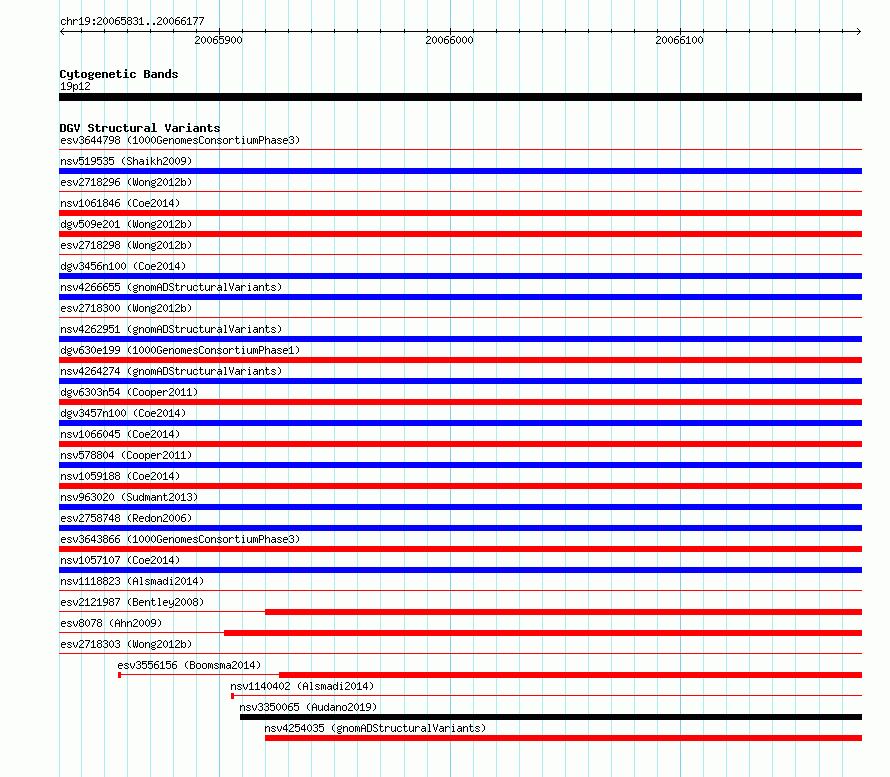Open variant dgv509e201 (Wong2012b)
Image resolution: width=890 pixels, height=777 pixels.
(x=126, y=224)
